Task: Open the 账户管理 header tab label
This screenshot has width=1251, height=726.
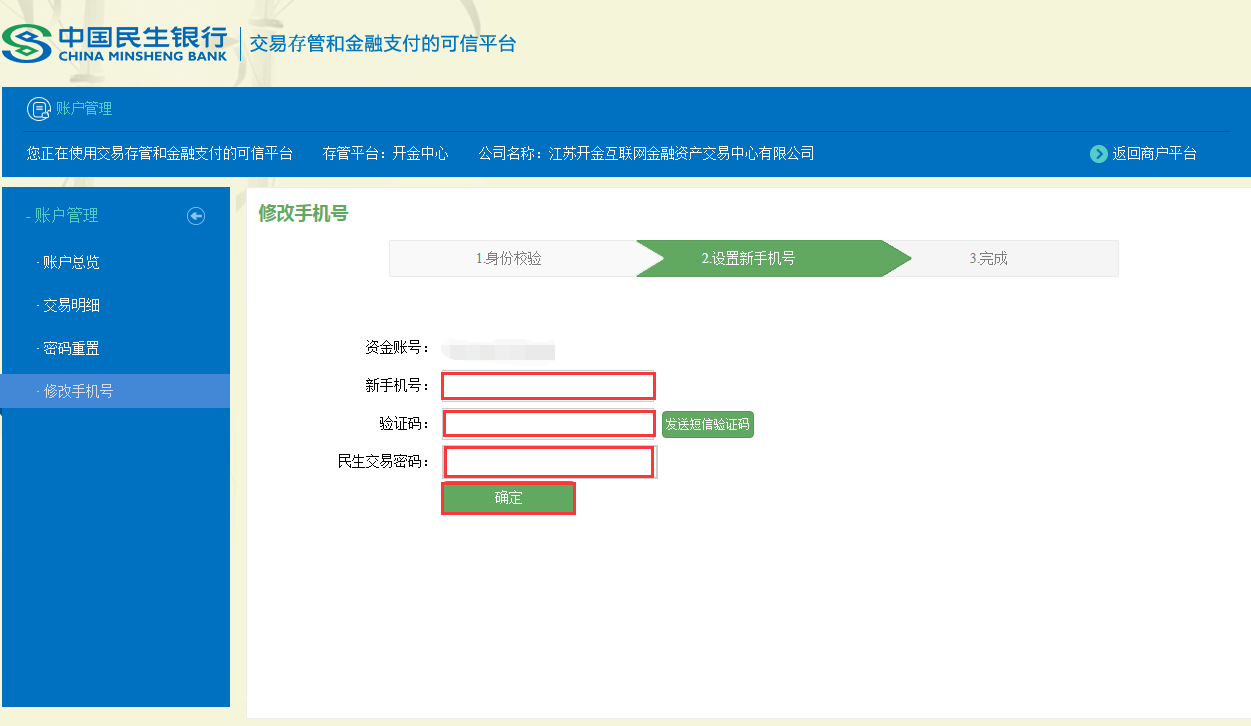Action: pos(84,109)
